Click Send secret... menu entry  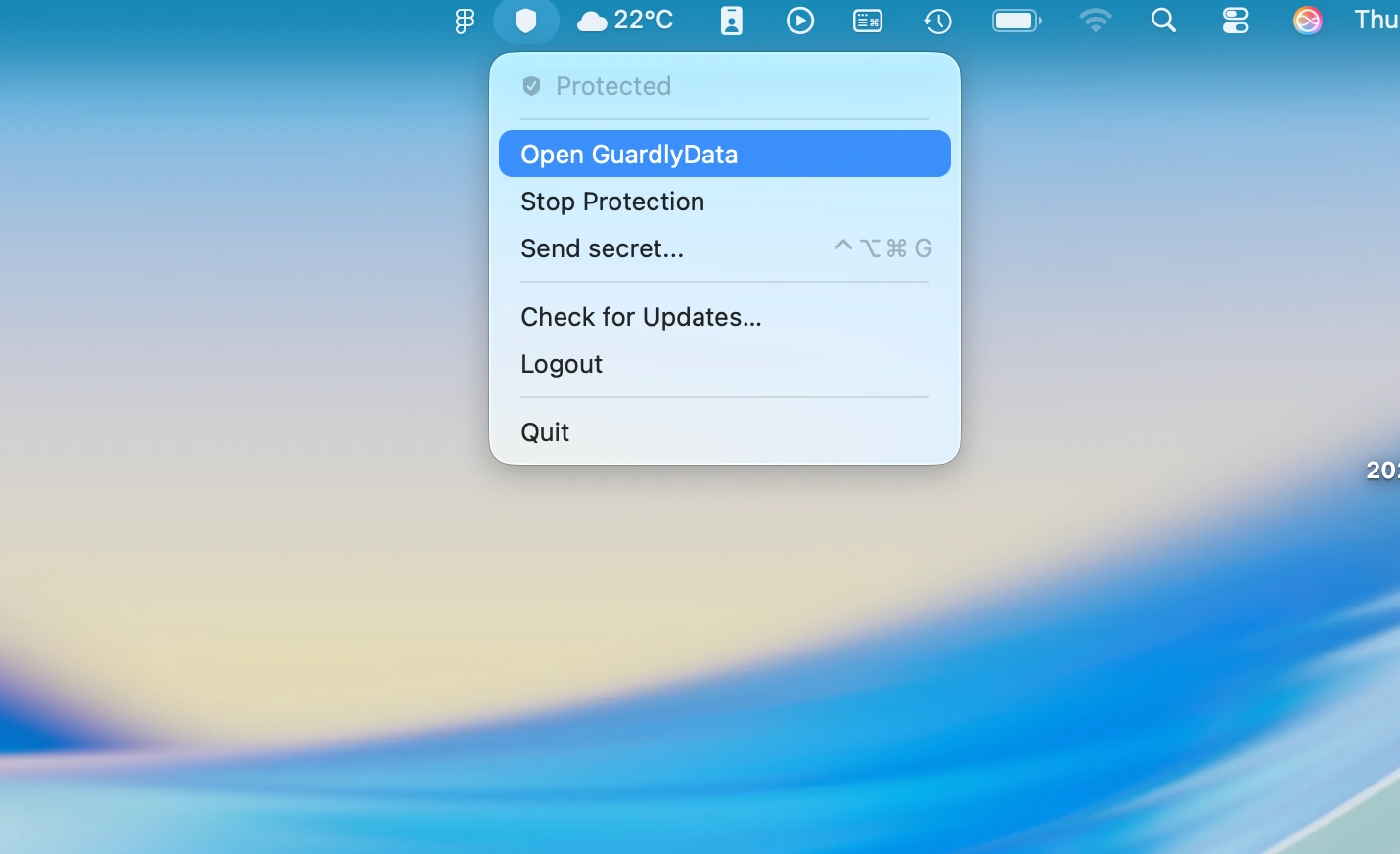(602, 249)
